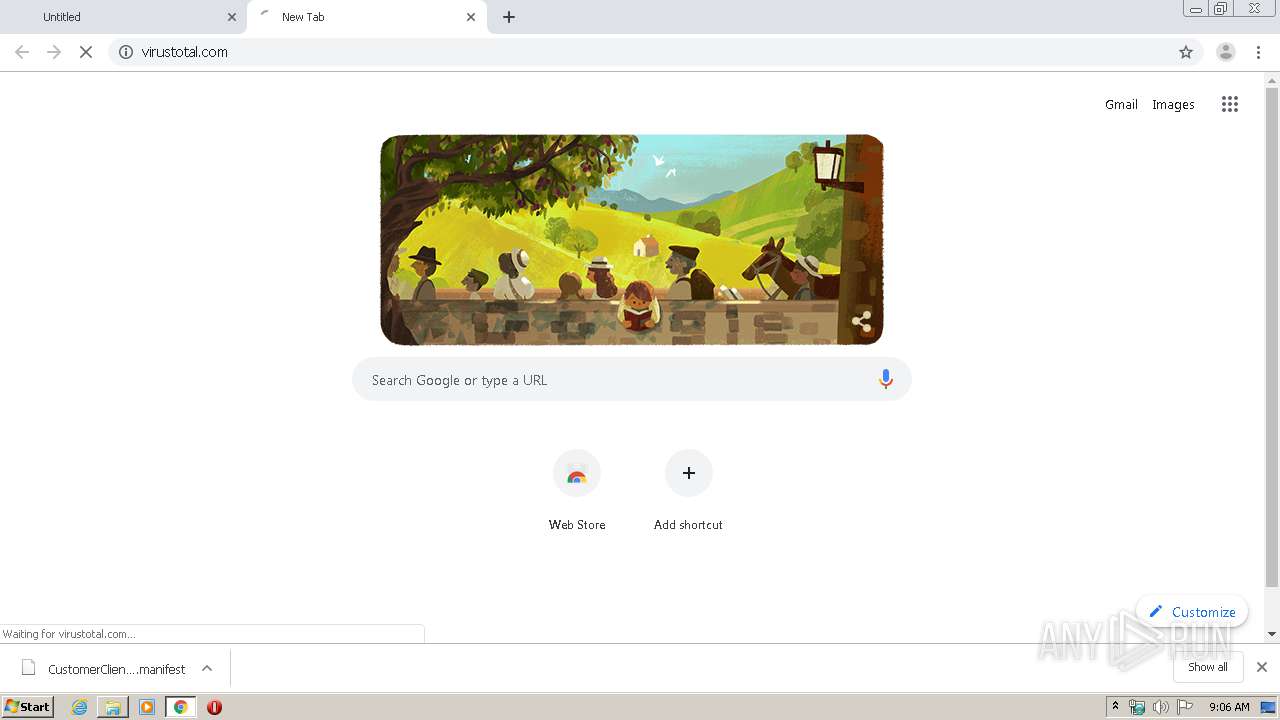
Task: Close the New Tab tab
Action: 471,17
